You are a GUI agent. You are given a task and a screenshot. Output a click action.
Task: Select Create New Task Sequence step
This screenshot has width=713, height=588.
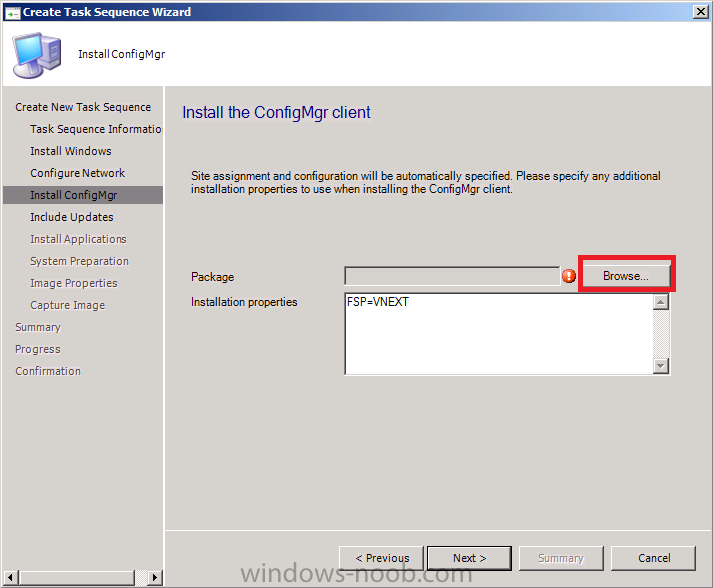(83, 107)
